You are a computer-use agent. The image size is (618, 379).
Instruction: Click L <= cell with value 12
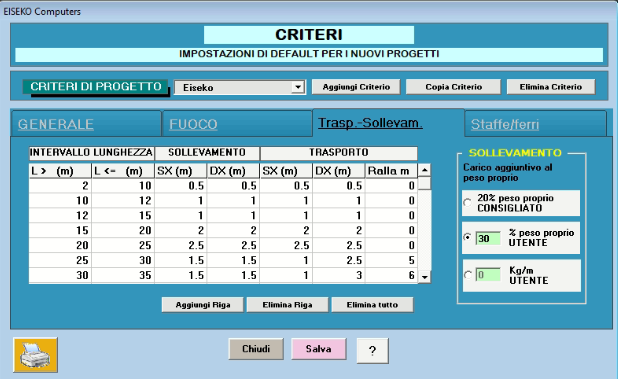click(123, 201)
